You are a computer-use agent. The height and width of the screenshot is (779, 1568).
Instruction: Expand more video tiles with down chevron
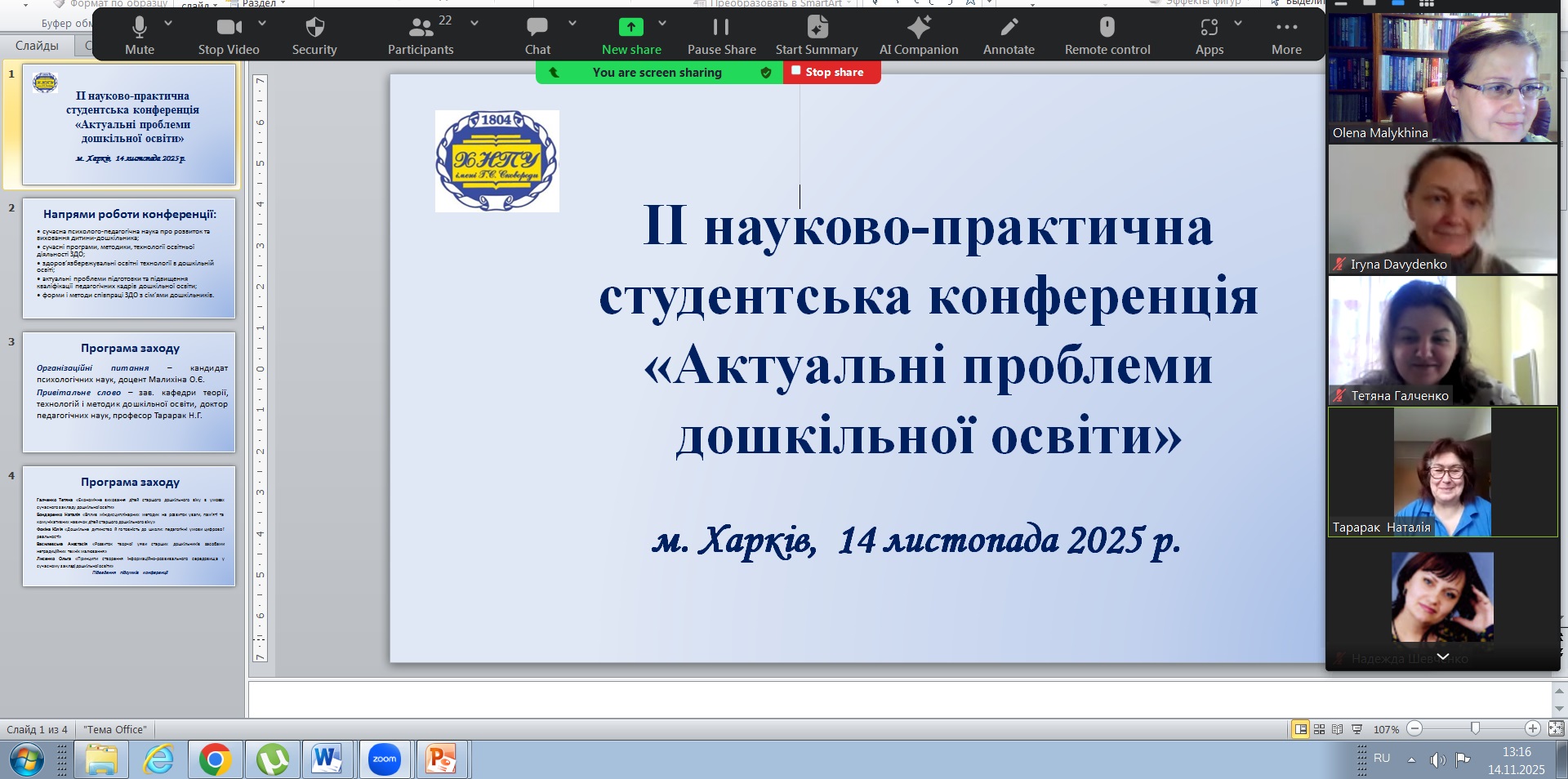click(1443, 657)
